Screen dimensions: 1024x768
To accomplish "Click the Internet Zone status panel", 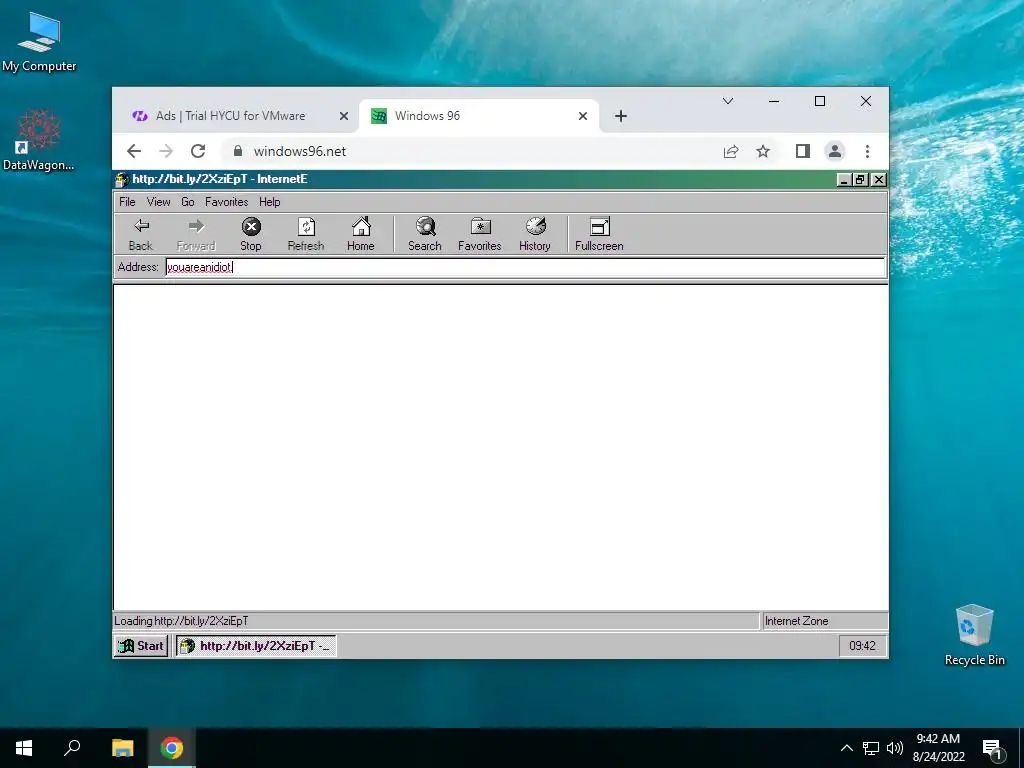I will (825, 621).
